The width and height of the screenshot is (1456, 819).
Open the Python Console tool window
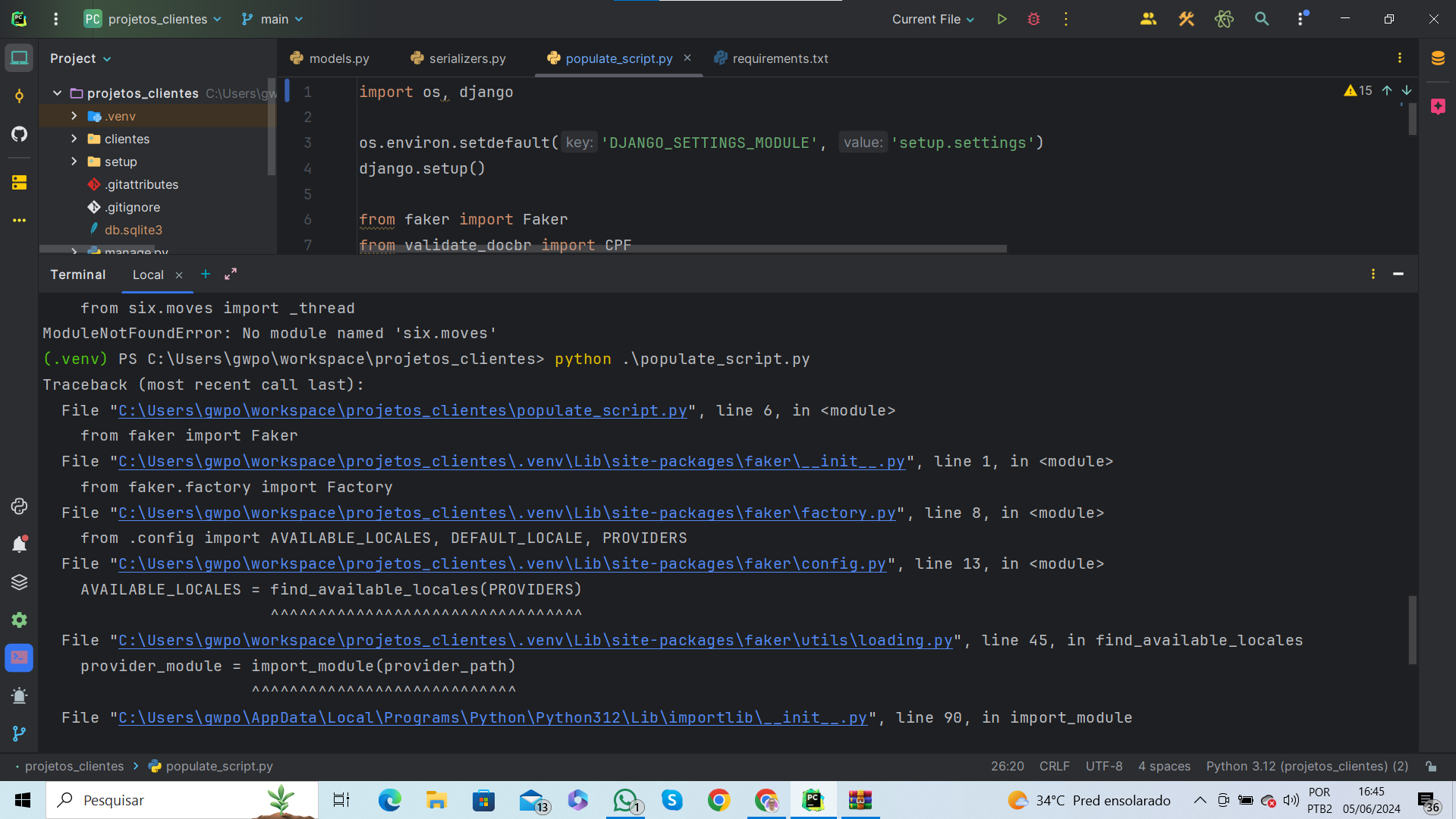[x=19, y=506]
